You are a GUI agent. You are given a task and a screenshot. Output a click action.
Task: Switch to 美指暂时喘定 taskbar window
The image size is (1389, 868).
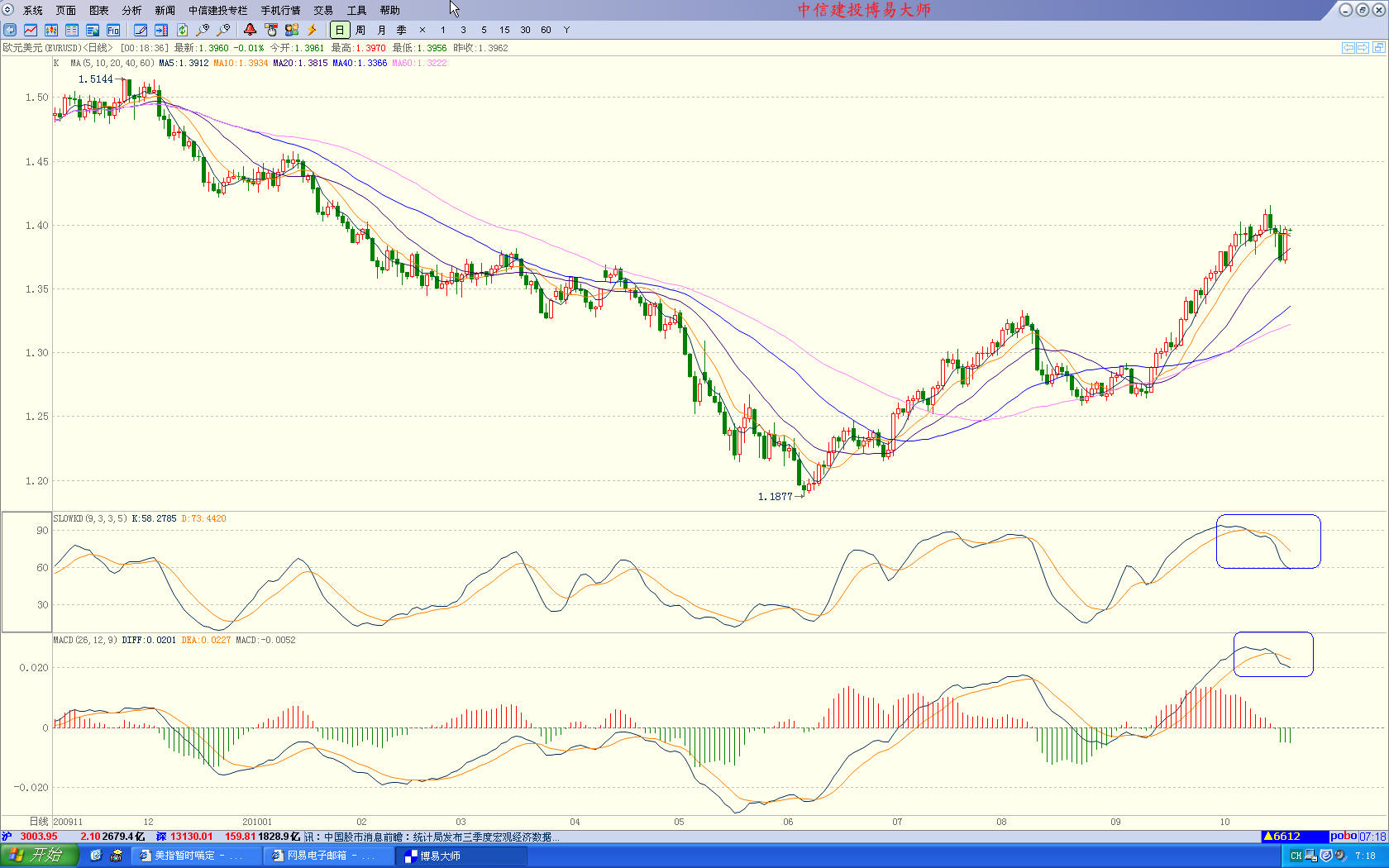tap(197, 856)
